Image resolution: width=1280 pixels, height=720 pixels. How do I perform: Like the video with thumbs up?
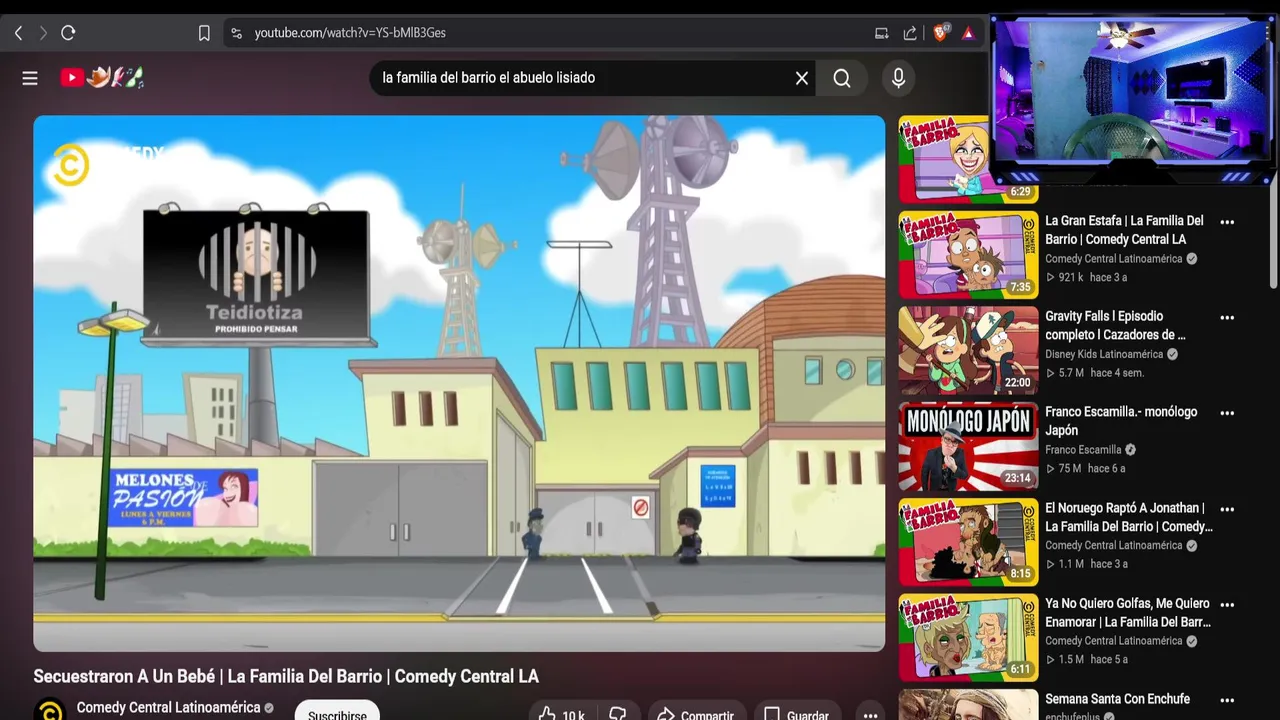(x=562, y=714)
